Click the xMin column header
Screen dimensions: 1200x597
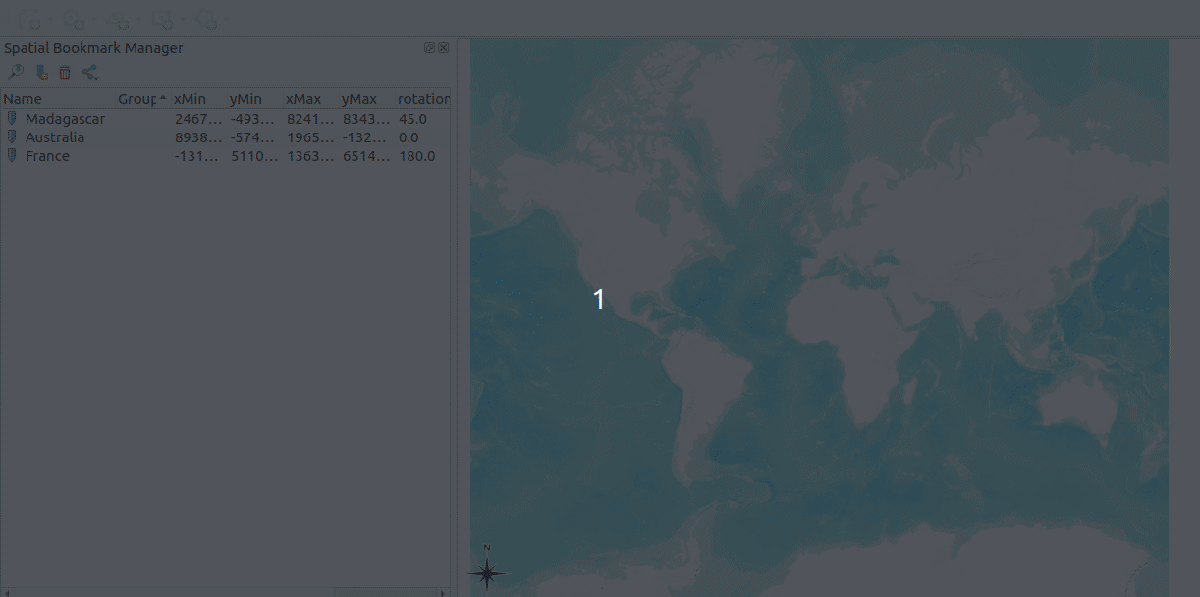click(x=190, y=99)
